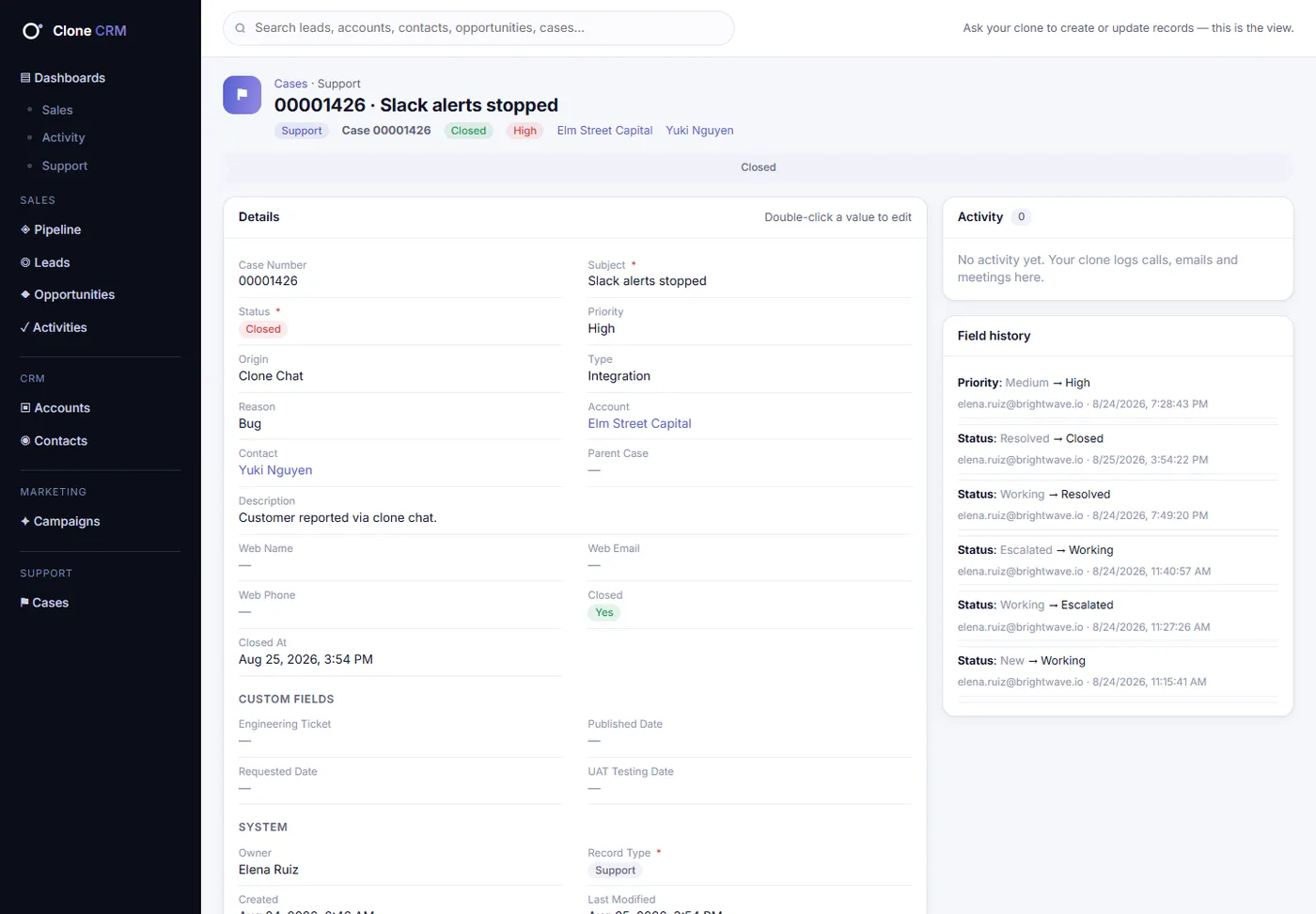Click the Owner value Elena Ruiz

pos(268,870)
